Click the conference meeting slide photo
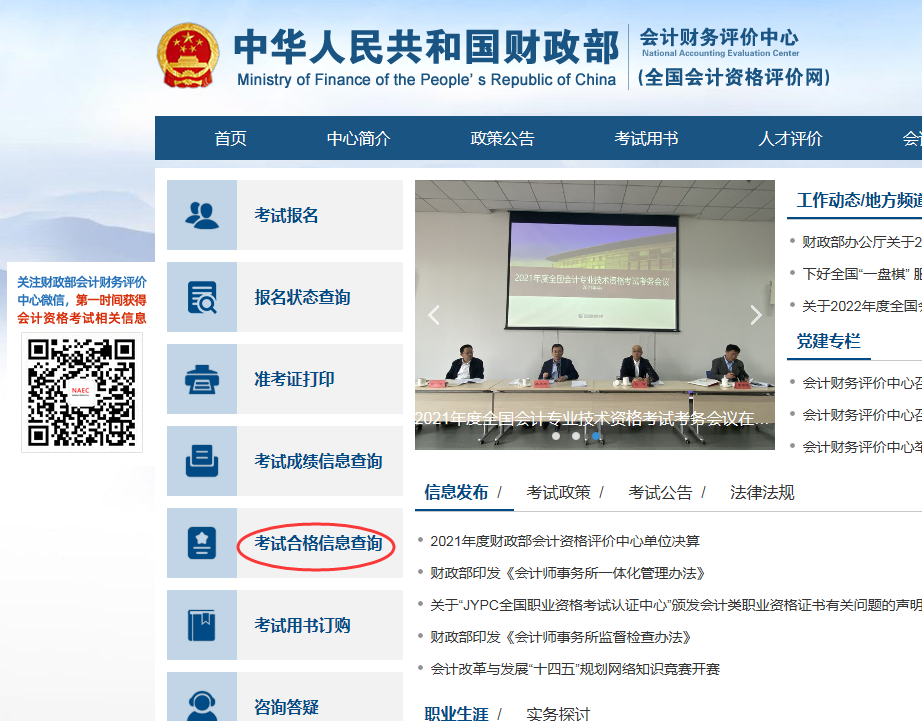The image size is (922, 721). [x=595, y=300]
